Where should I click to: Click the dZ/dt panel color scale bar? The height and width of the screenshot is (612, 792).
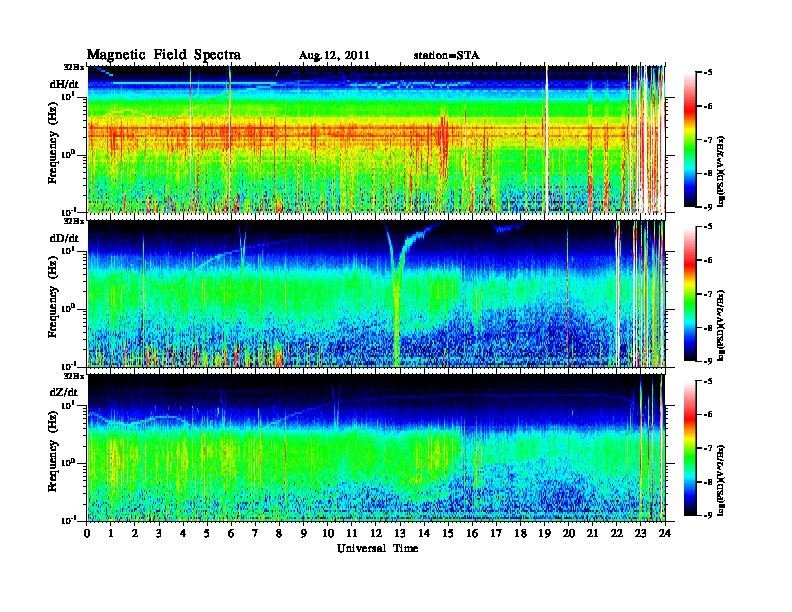[690, 448]
